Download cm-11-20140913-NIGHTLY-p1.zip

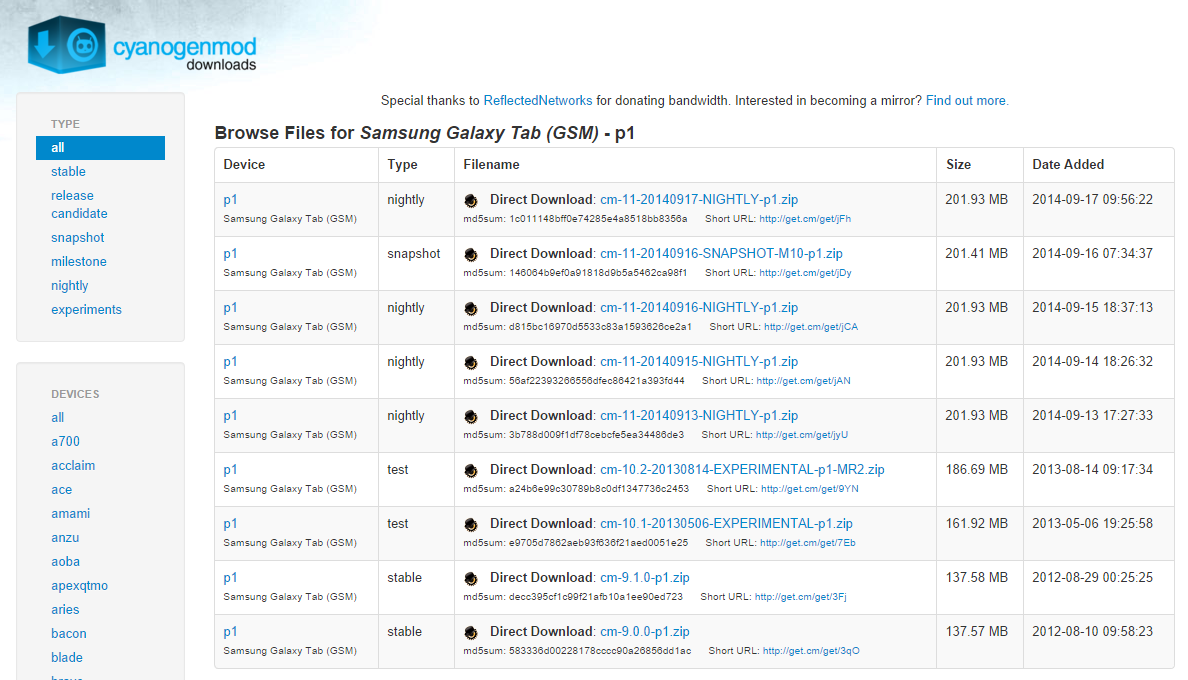(x=699, y=416)
